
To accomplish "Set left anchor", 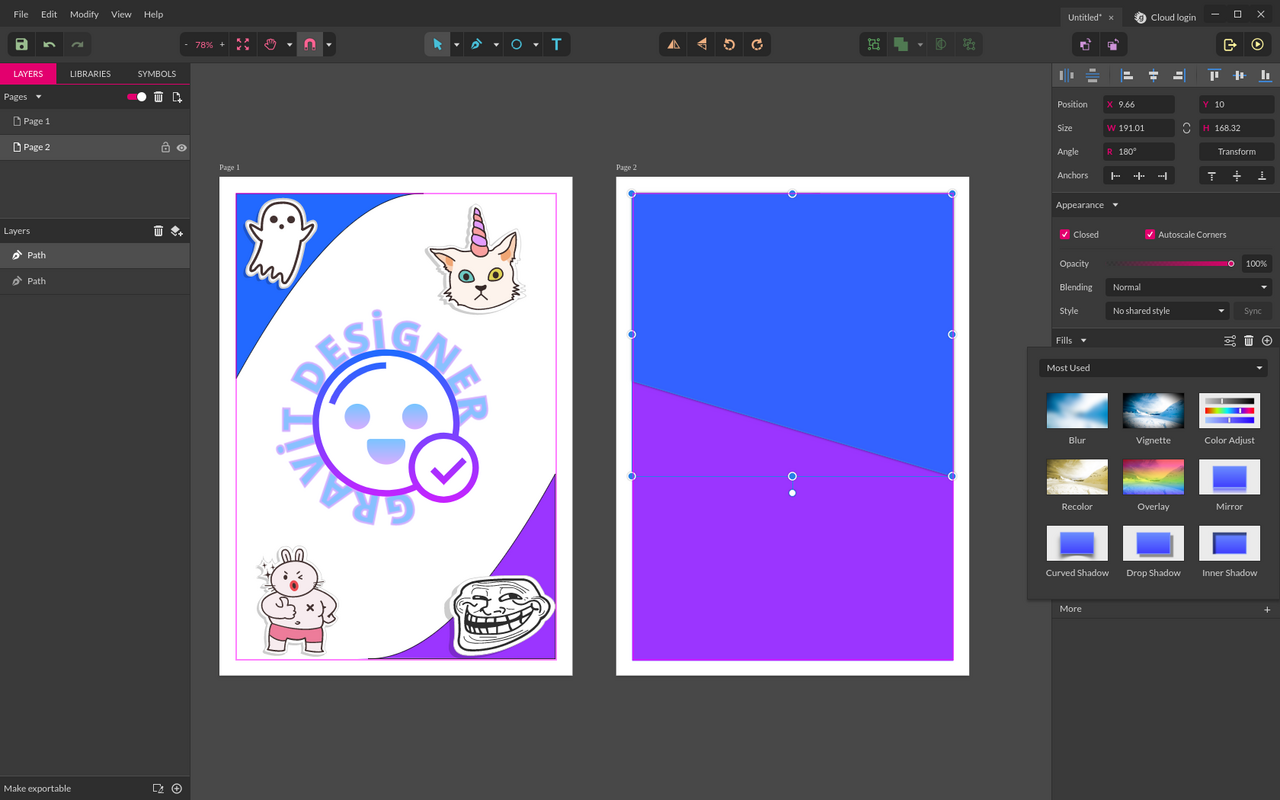I will coord(1115,176).
